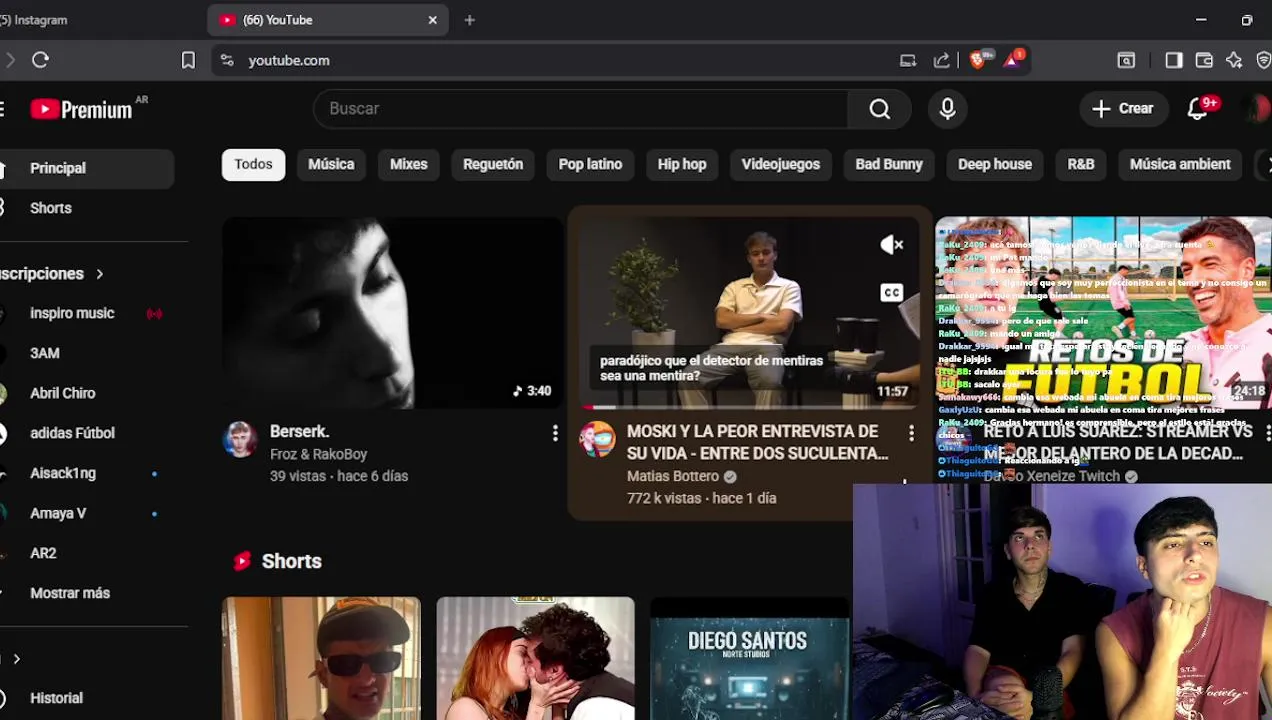Open the kissing couple short

(535, 658)
